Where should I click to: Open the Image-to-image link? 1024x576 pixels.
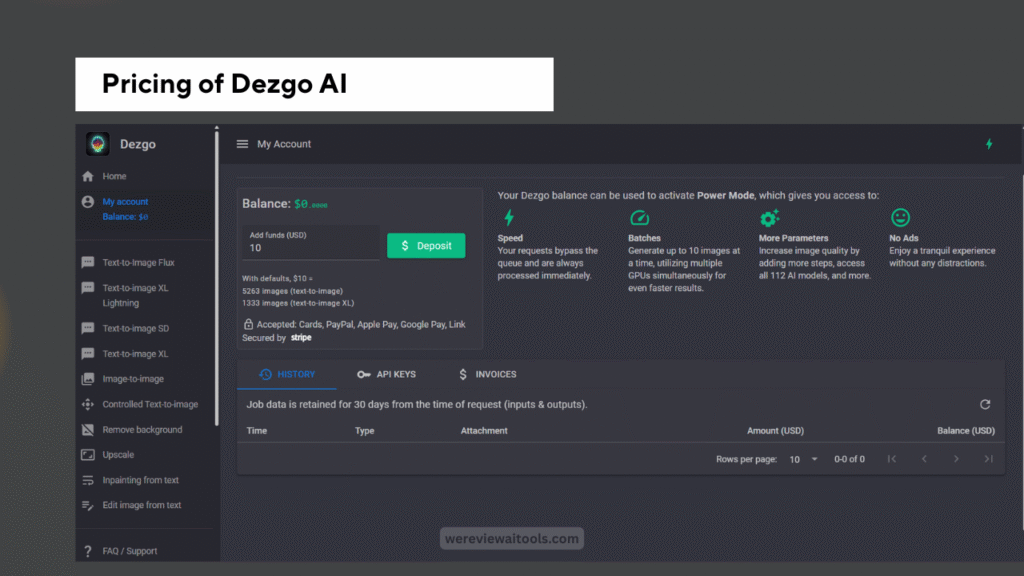click(x=133, y=379)
